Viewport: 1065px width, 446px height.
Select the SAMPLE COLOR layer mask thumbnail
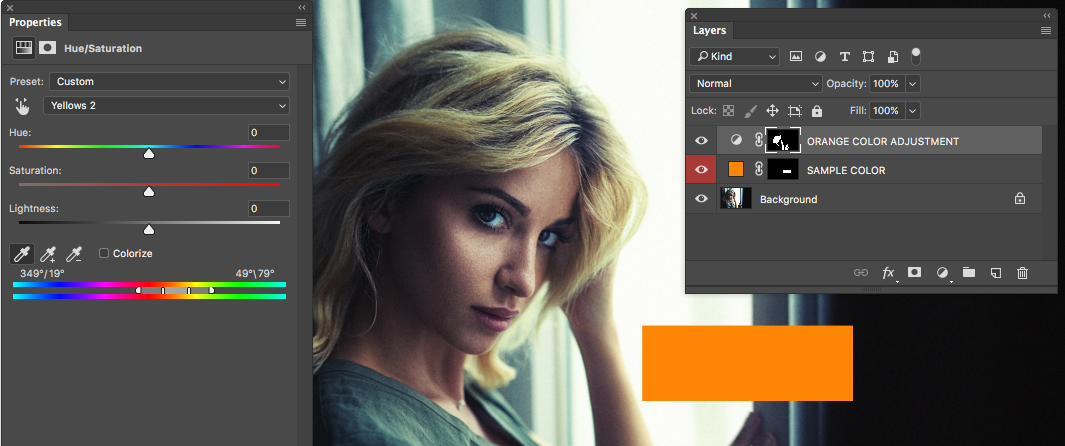pyautogui.click(x=783, y=170)
